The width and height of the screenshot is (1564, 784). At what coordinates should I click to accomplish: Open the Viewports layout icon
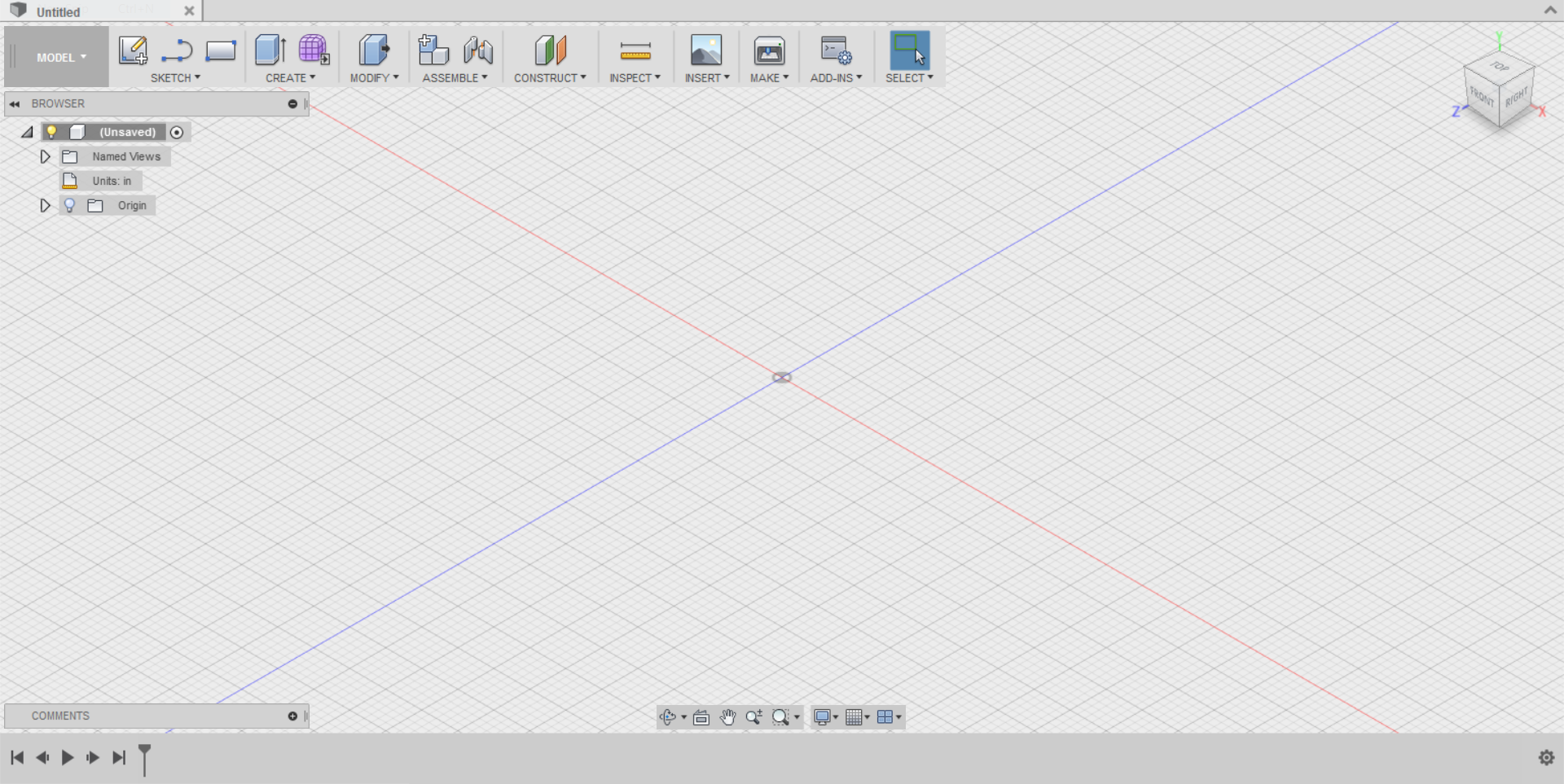(x=885, y=717)
